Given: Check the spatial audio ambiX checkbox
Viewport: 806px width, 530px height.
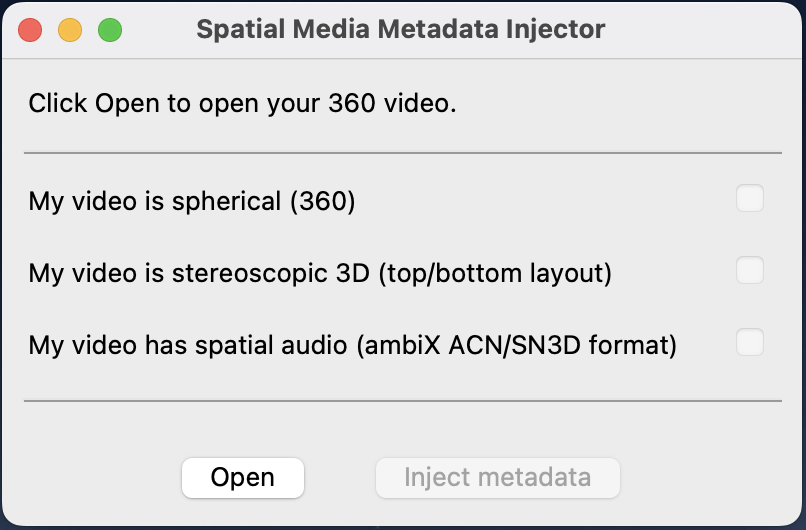Looking at the screenshot, I should click(x=749, y=342).
